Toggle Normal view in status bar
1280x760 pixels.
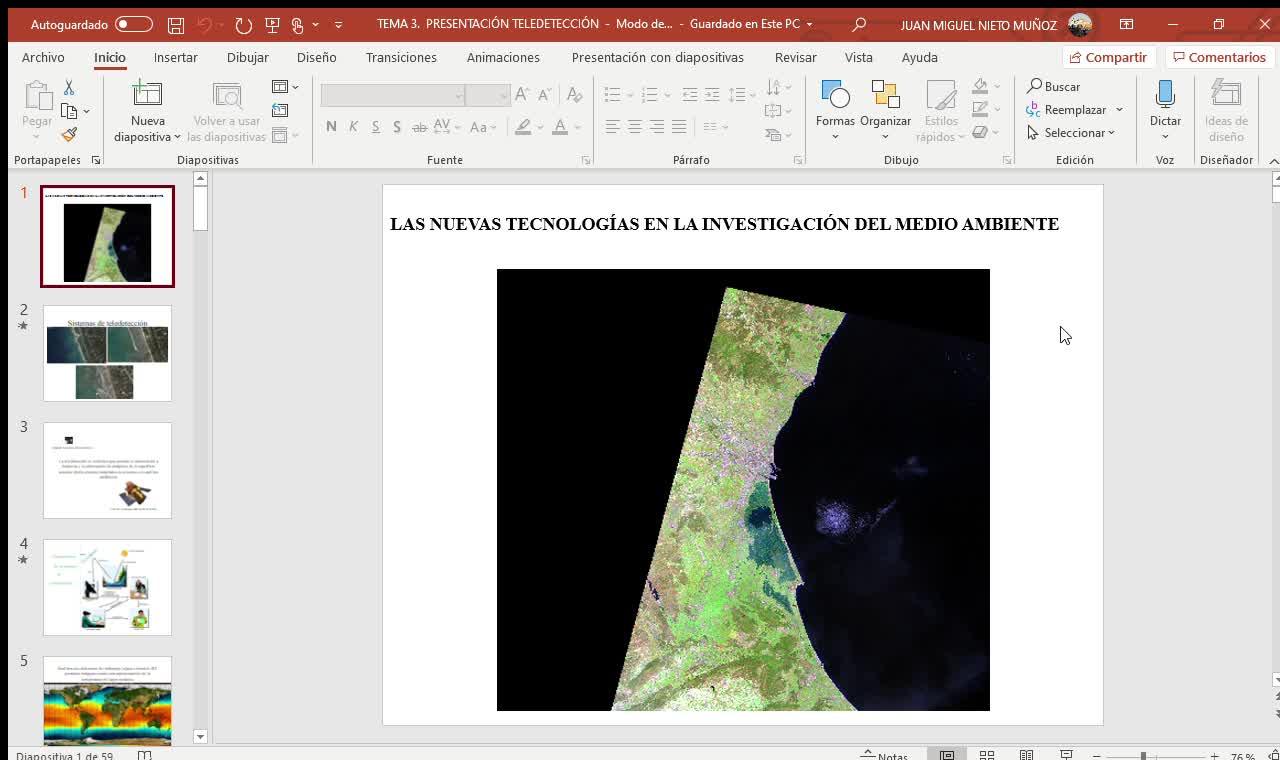(947, 755)
